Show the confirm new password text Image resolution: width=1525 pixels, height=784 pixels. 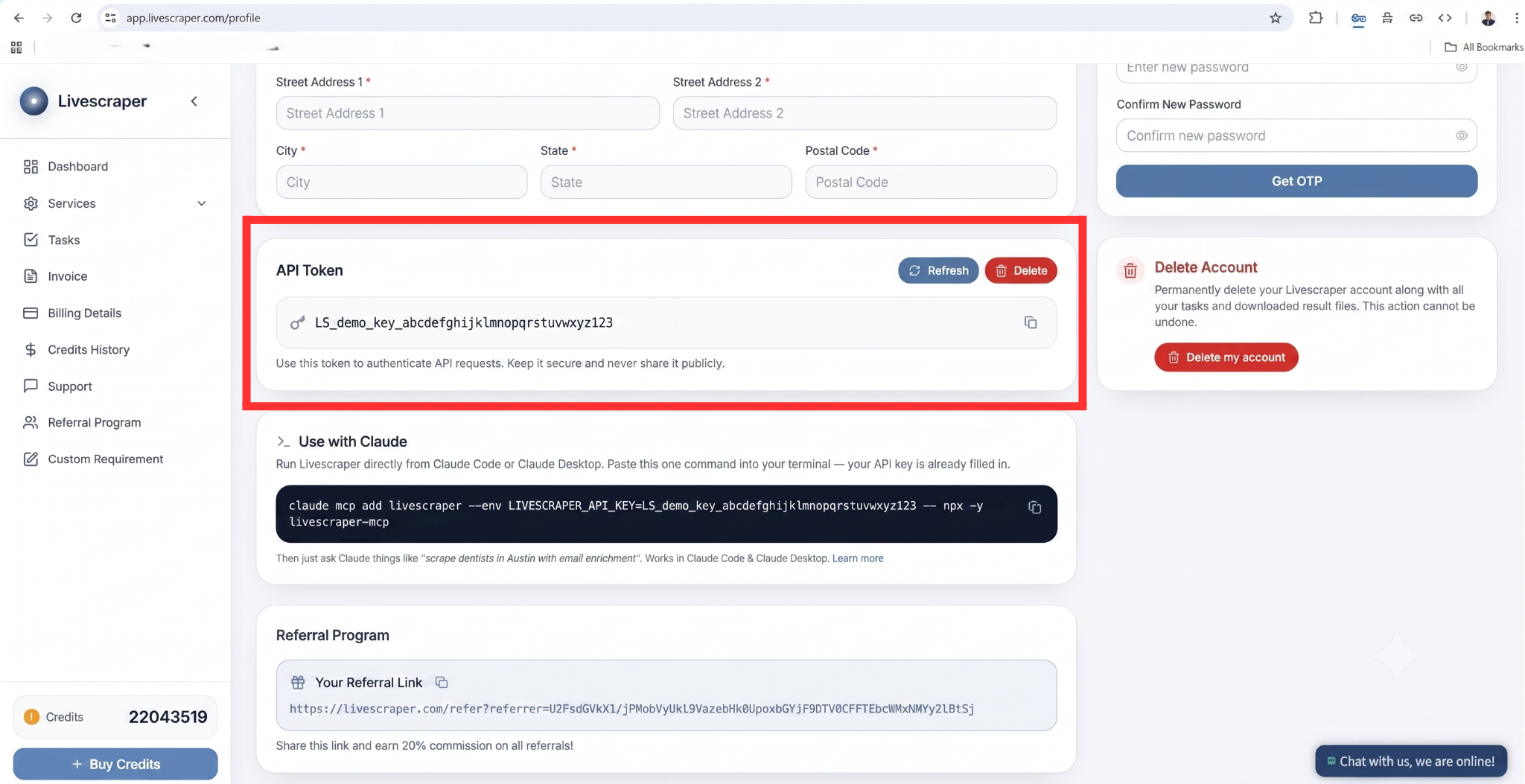pyautogui.click(x=1462, y=136)
